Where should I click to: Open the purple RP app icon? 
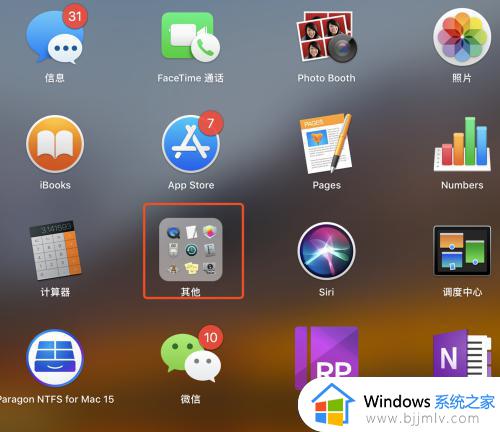click(x=326, y=354)
